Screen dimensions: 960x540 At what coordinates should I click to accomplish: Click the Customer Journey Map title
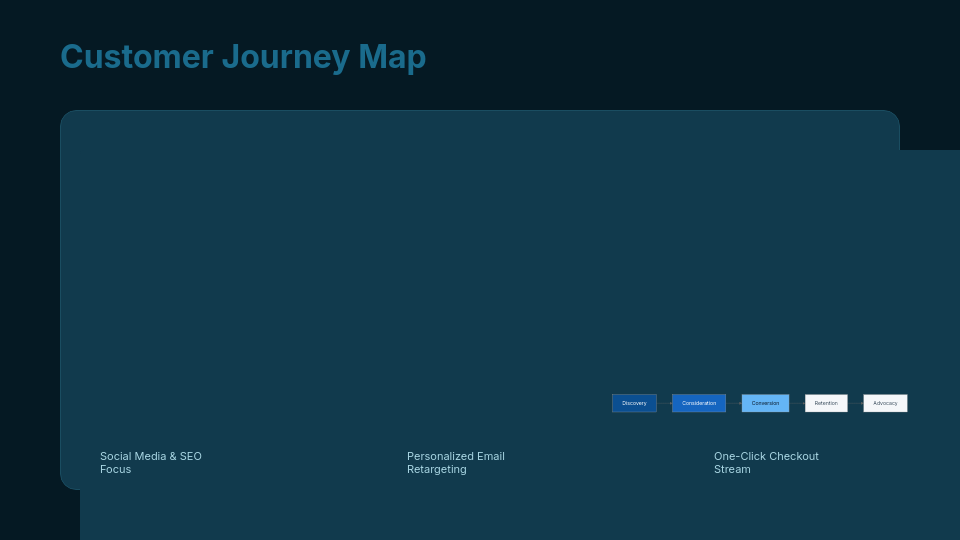[243, 57]
